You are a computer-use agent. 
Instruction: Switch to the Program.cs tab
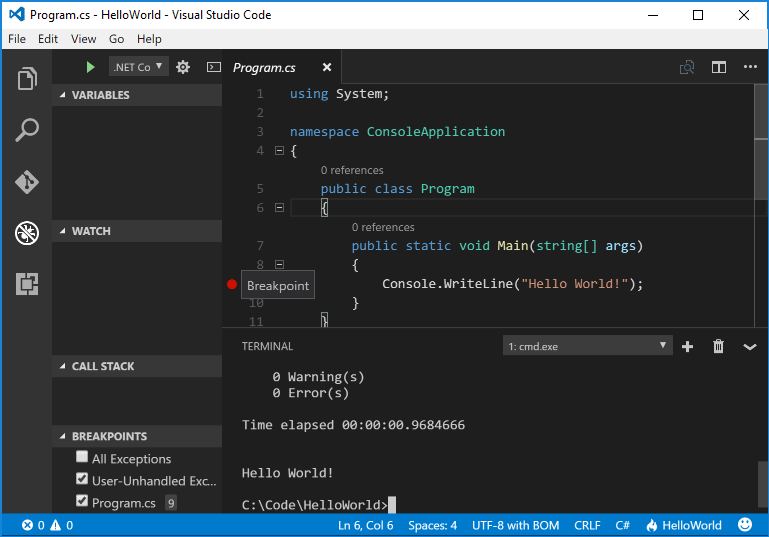click(x=264, y=68)
